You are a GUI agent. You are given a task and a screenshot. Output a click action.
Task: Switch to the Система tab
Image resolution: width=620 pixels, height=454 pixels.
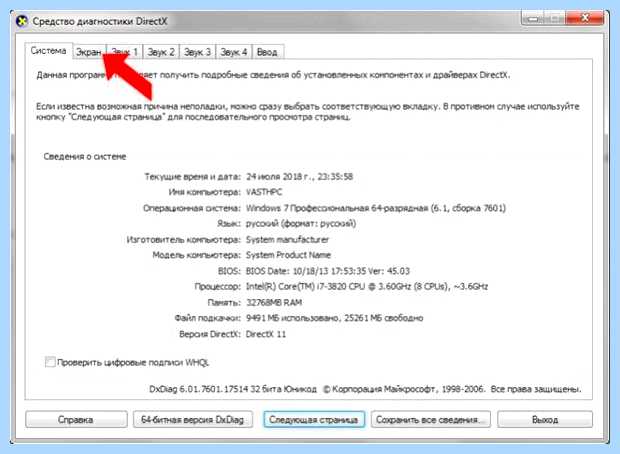coord(49,51)
